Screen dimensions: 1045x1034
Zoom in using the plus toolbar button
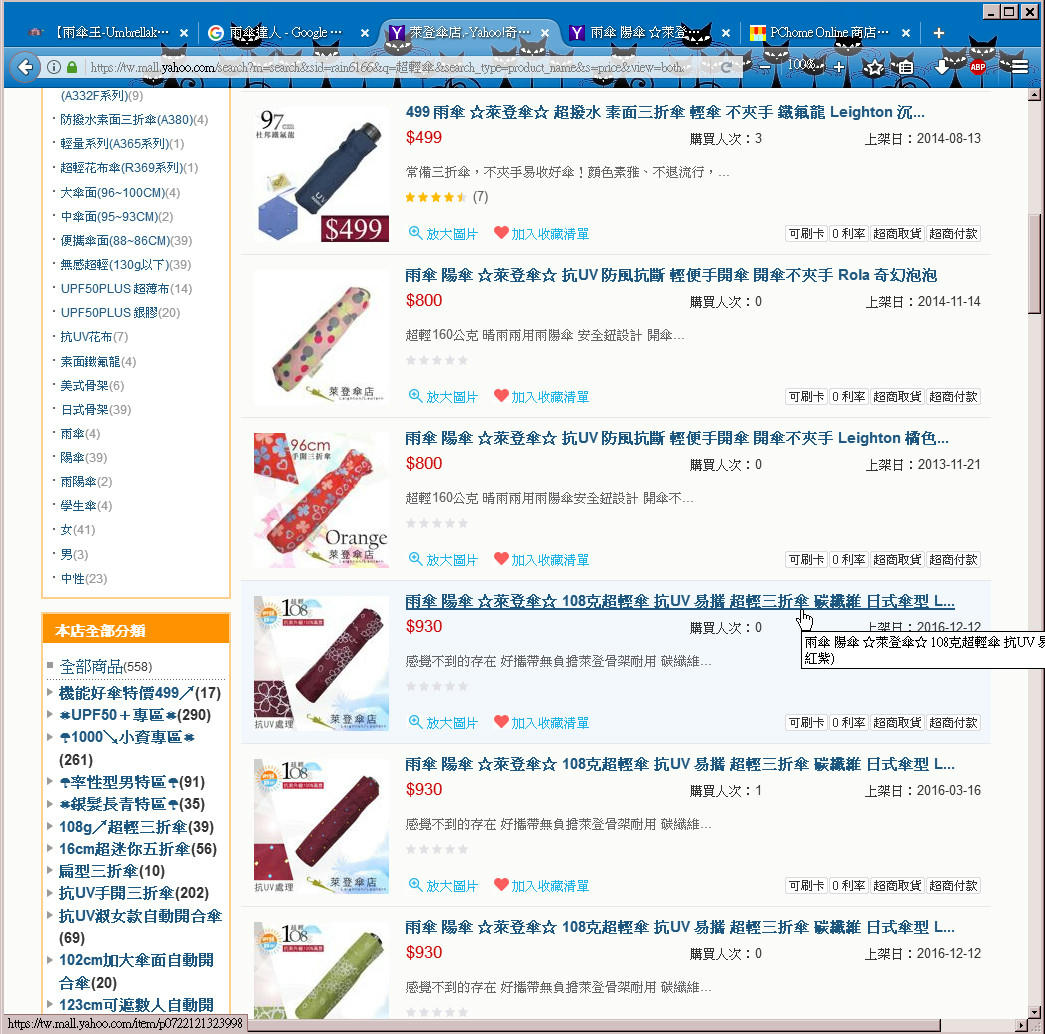pyautogui.click(x=839, y=67)
